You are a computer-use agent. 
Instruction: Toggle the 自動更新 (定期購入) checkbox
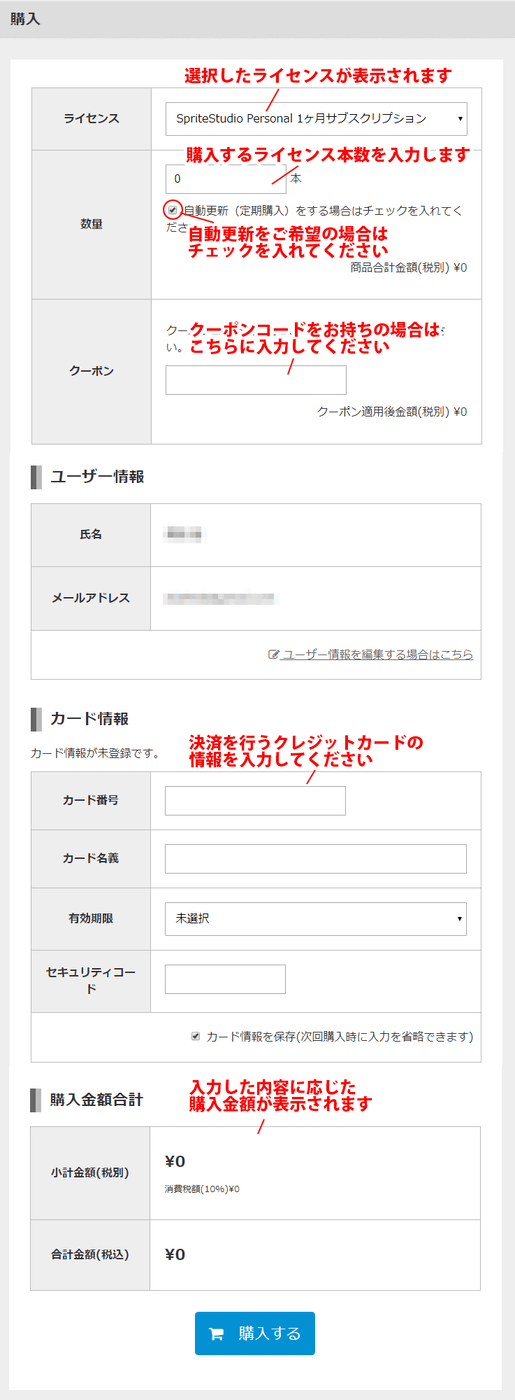coord(173,210)
